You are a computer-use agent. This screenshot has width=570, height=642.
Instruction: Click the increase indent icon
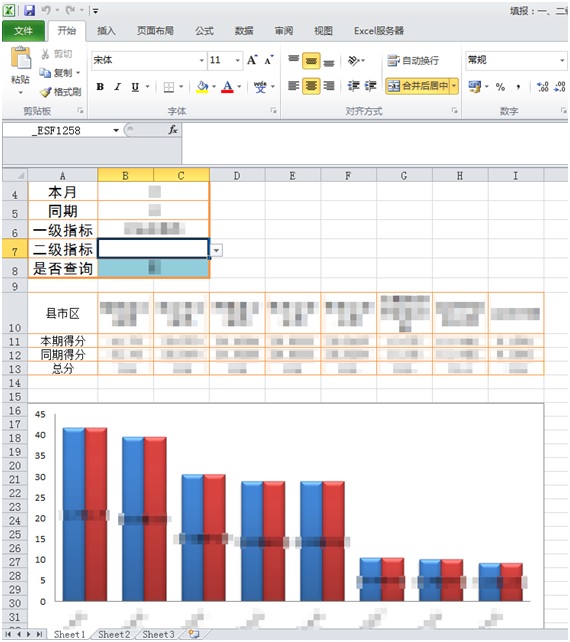[370, 86]
